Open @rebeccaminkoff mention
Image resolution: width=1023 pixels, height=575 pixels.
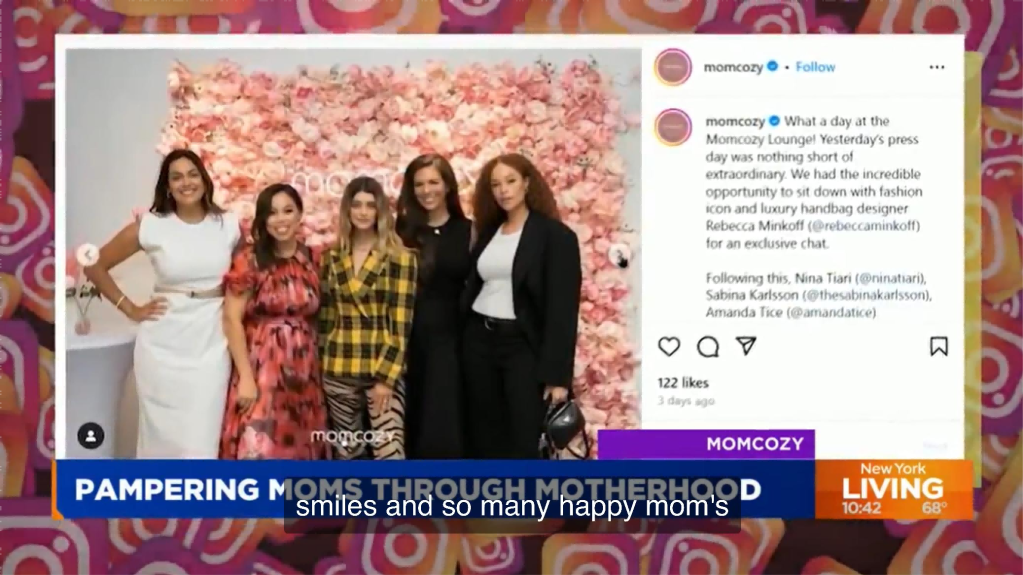(864, 226)
